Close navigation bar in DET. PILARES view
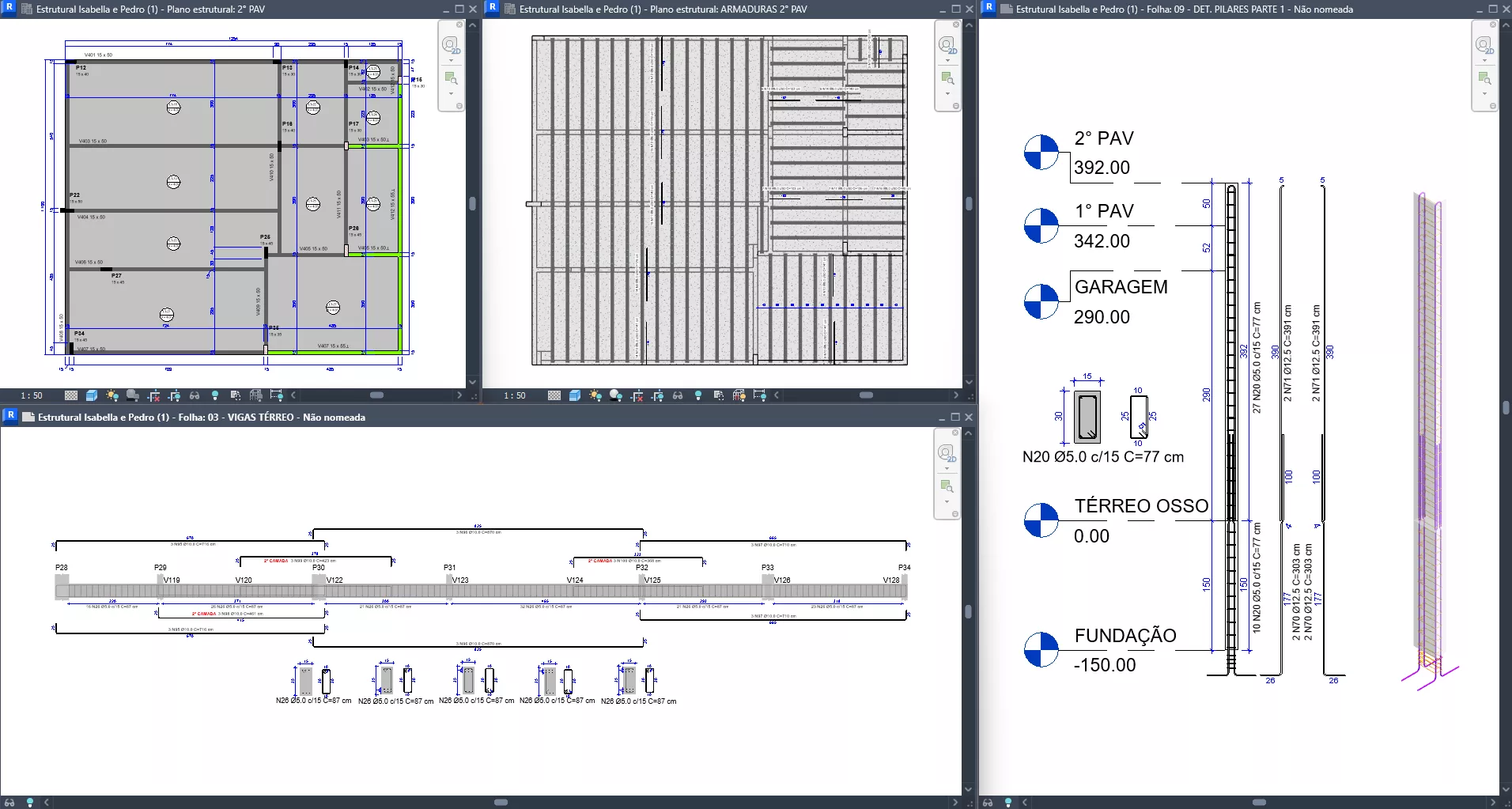This screenshot has height=809, width=1512. pyautogui.click(x=1492, y=25)
